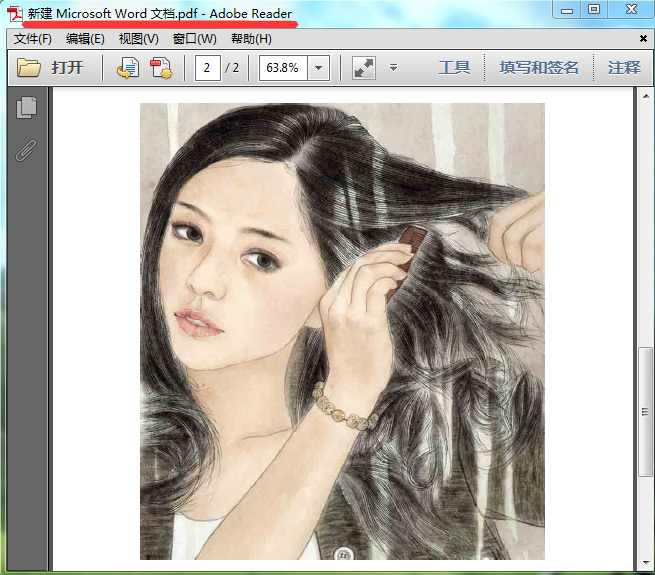Open the 窗口(W) menu

pyautogui.click(x=195, y=39)
